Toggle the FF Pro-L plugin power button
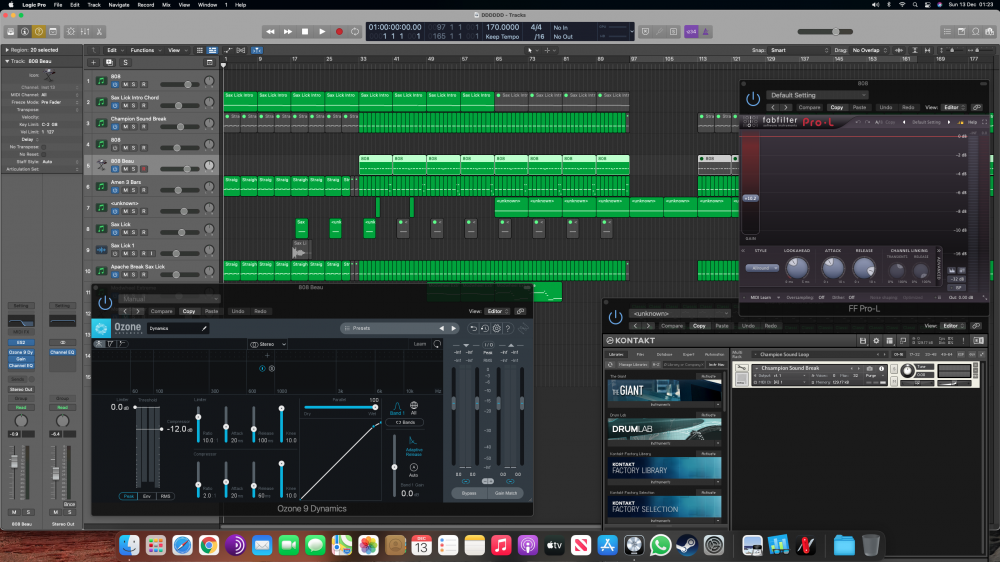Viewport: 1000px width, 562px height. tap(753, 99)
